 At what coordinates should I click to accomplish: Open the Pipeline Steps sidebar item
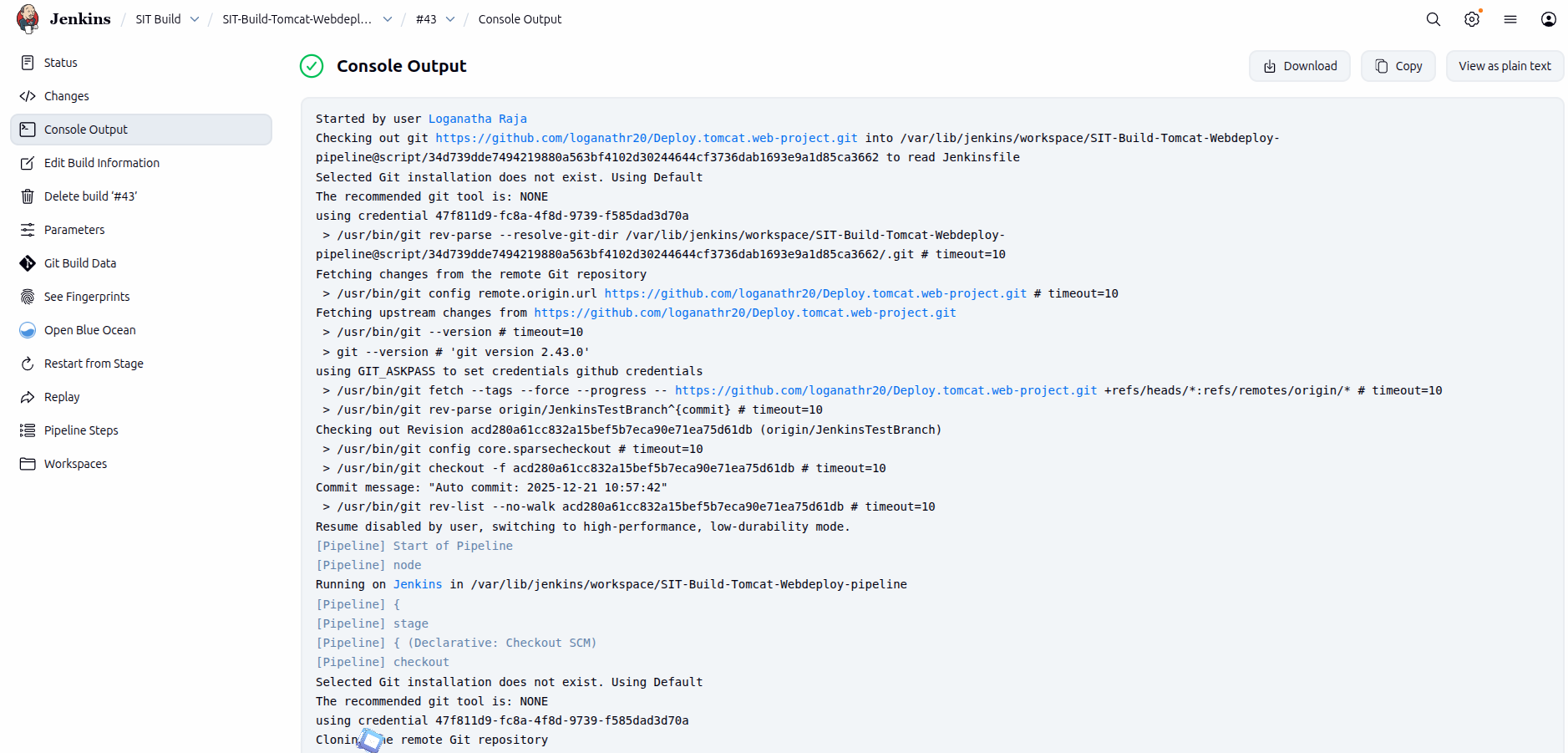[81, 430]
